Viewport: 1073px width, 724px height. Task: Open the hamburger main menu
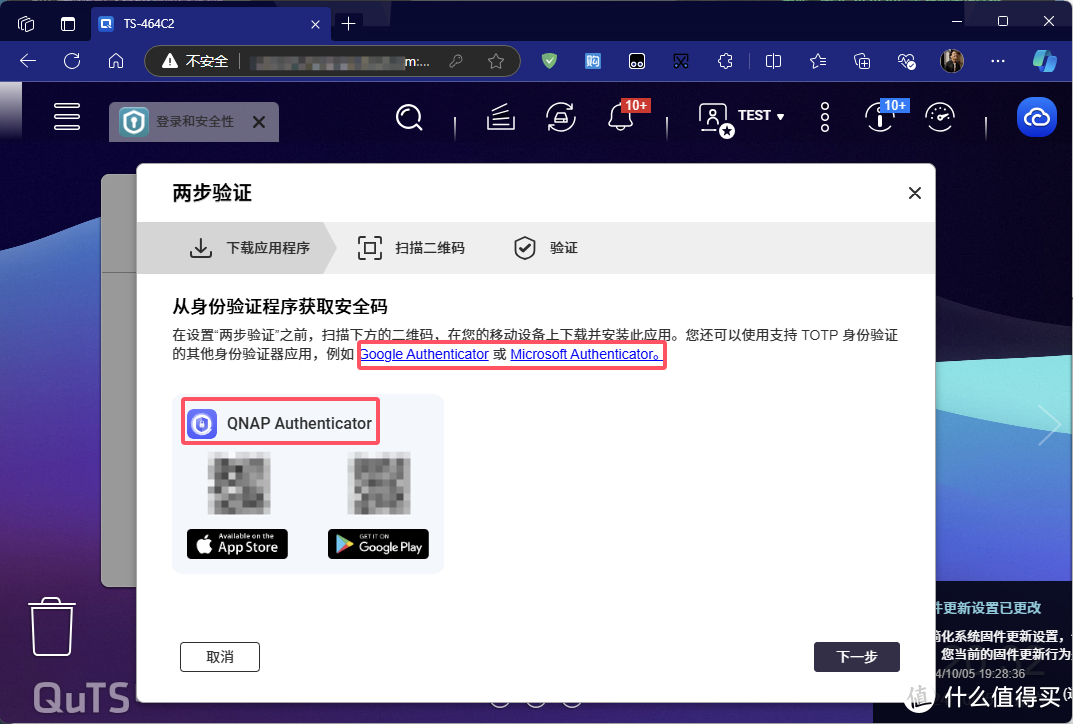(67, 117)
